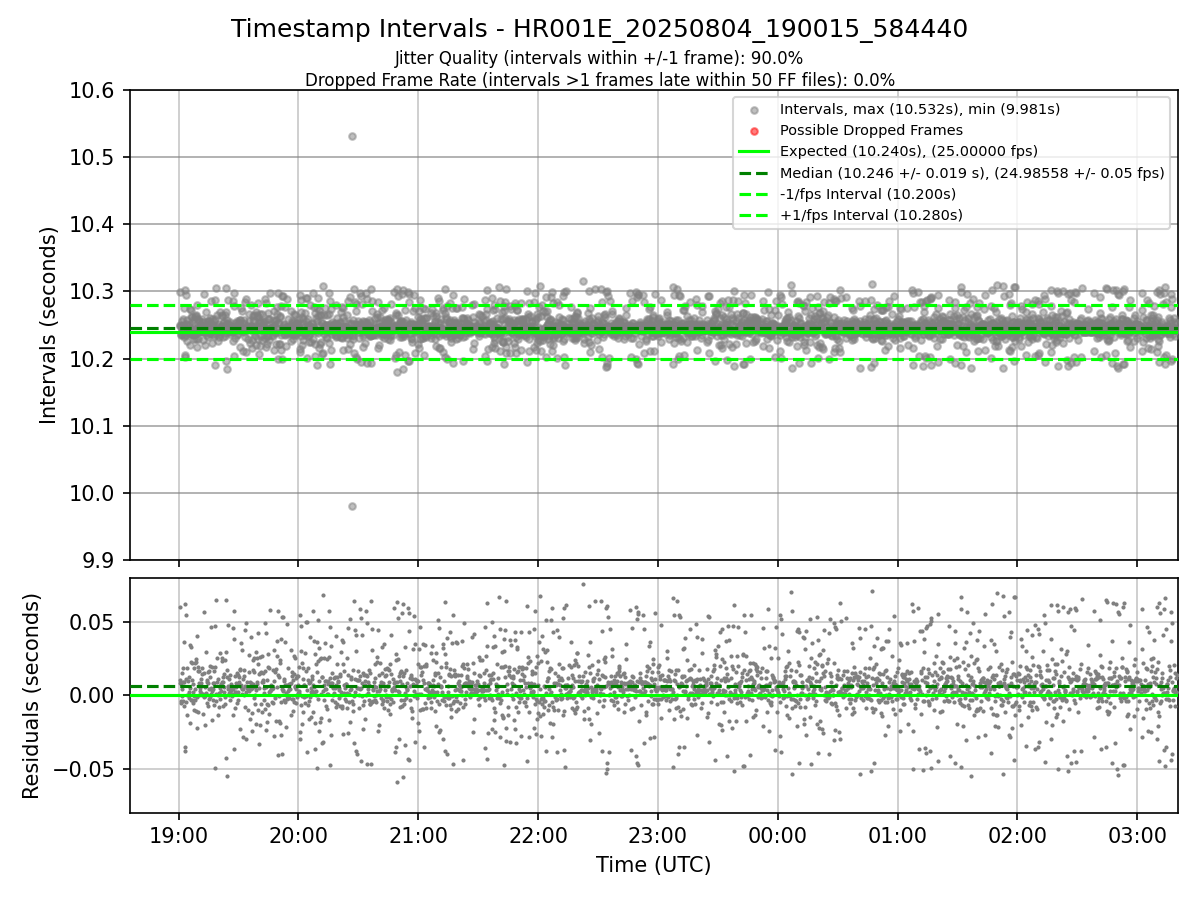Click the 22:00 x-axis tick label
Image resolution: width=1200 pixels, height=900 pixels.
tap(538, 834)
